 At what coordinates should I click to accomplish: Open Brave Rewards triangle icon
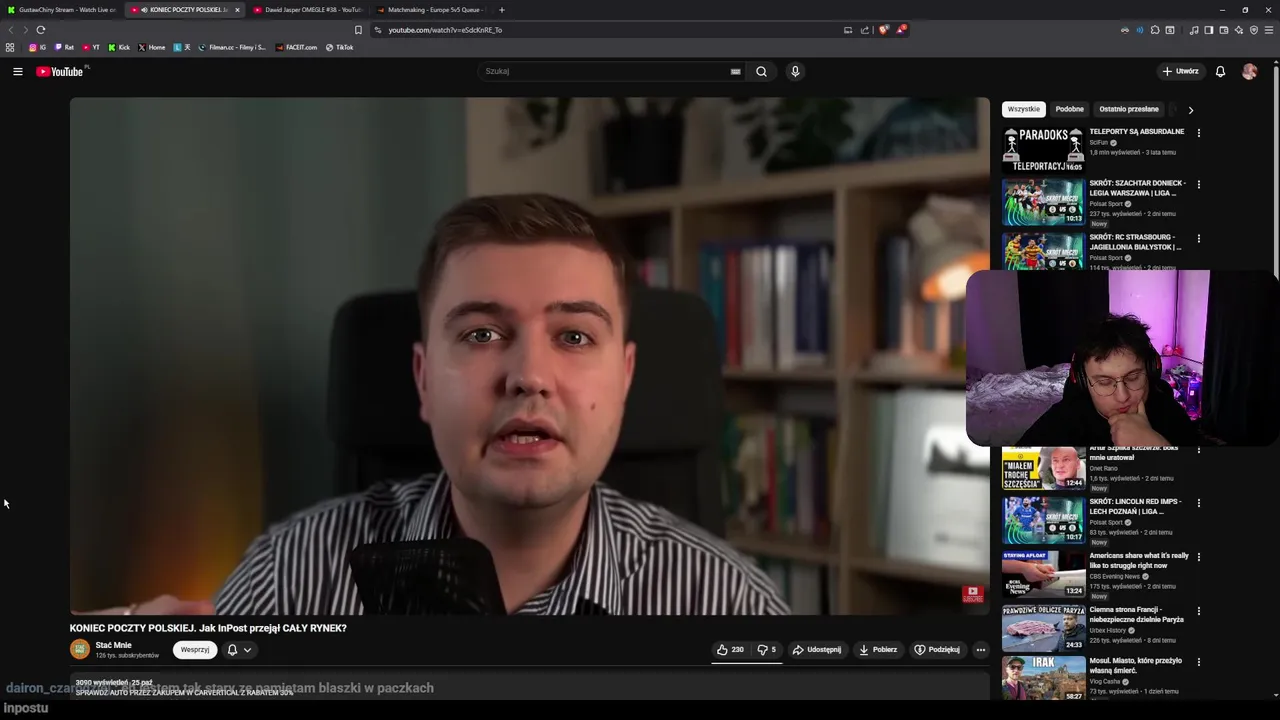coord(901,30)
